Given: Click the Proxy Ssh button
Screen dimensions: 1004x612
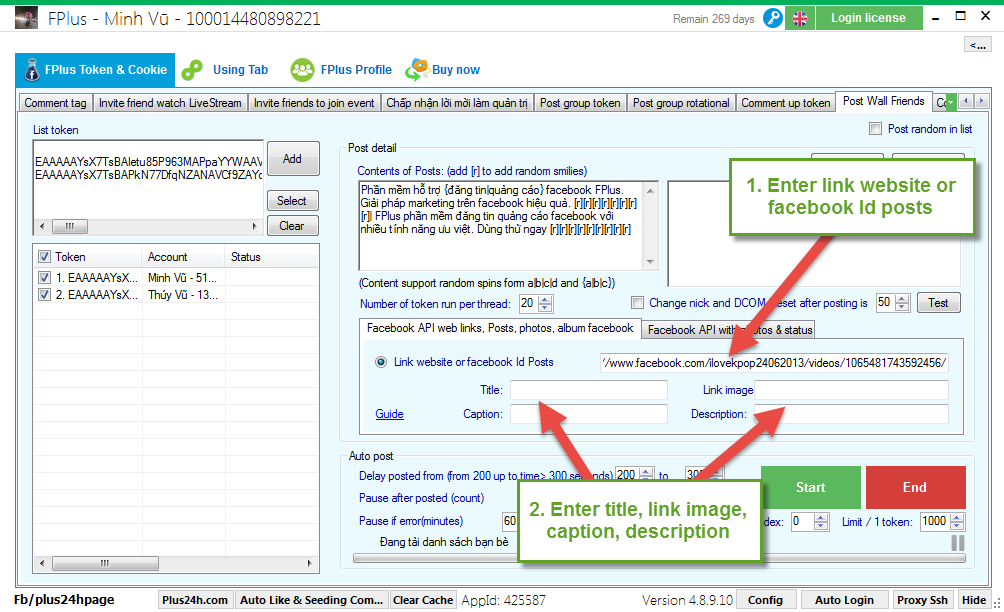Looking at the screenshot, I should pyautogui.click(x=922, y=600).
